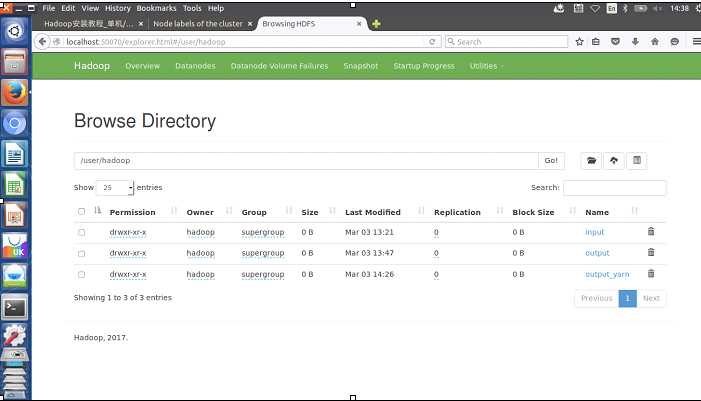This screenshot has height=401, width=701.
Task: Click the Firefox Search box
Action: coord(506,42)
